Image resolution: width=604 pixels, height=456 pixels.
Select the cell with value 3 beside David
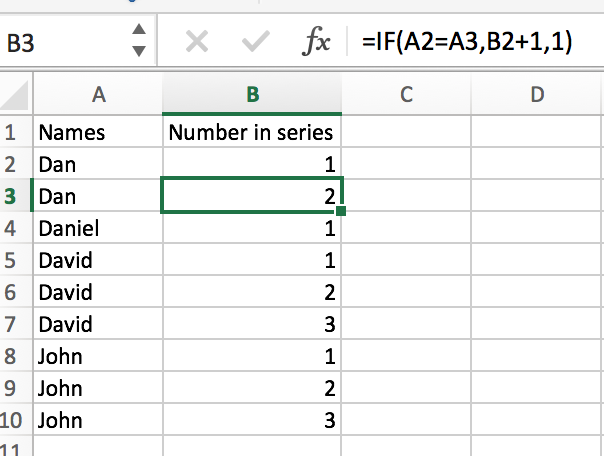click(x=252, y=324)
